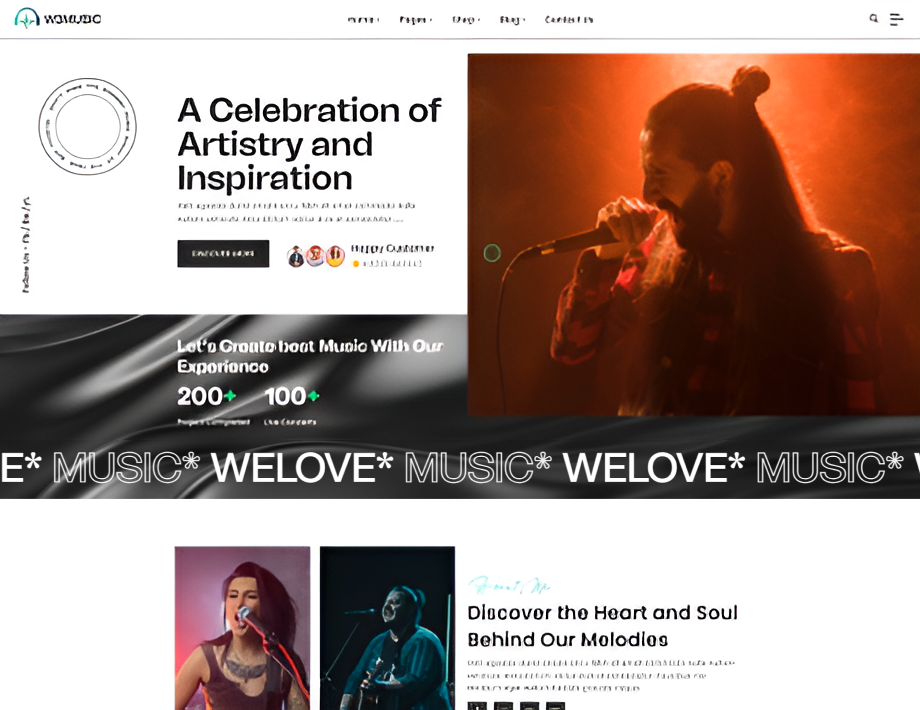This screenshot has width=920, height=710.
Task: Expand the Pages dropdown in the navigation
Action: tap(415, 20)
